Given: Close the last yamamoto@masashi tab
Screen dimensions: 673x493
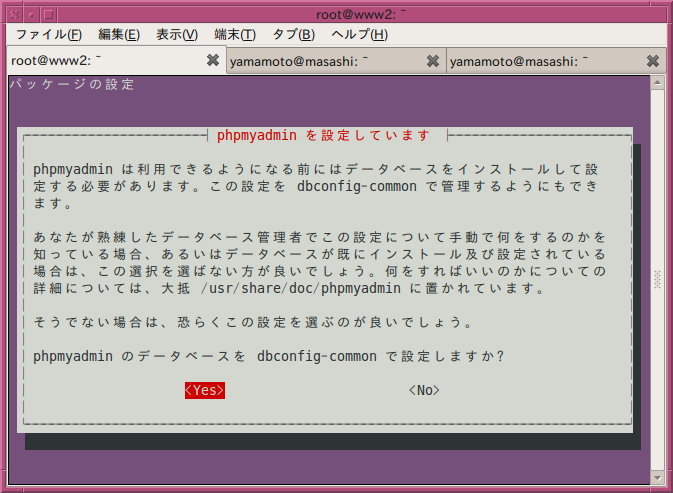Looking at the screenshot, I should click(x=653, y=61).
